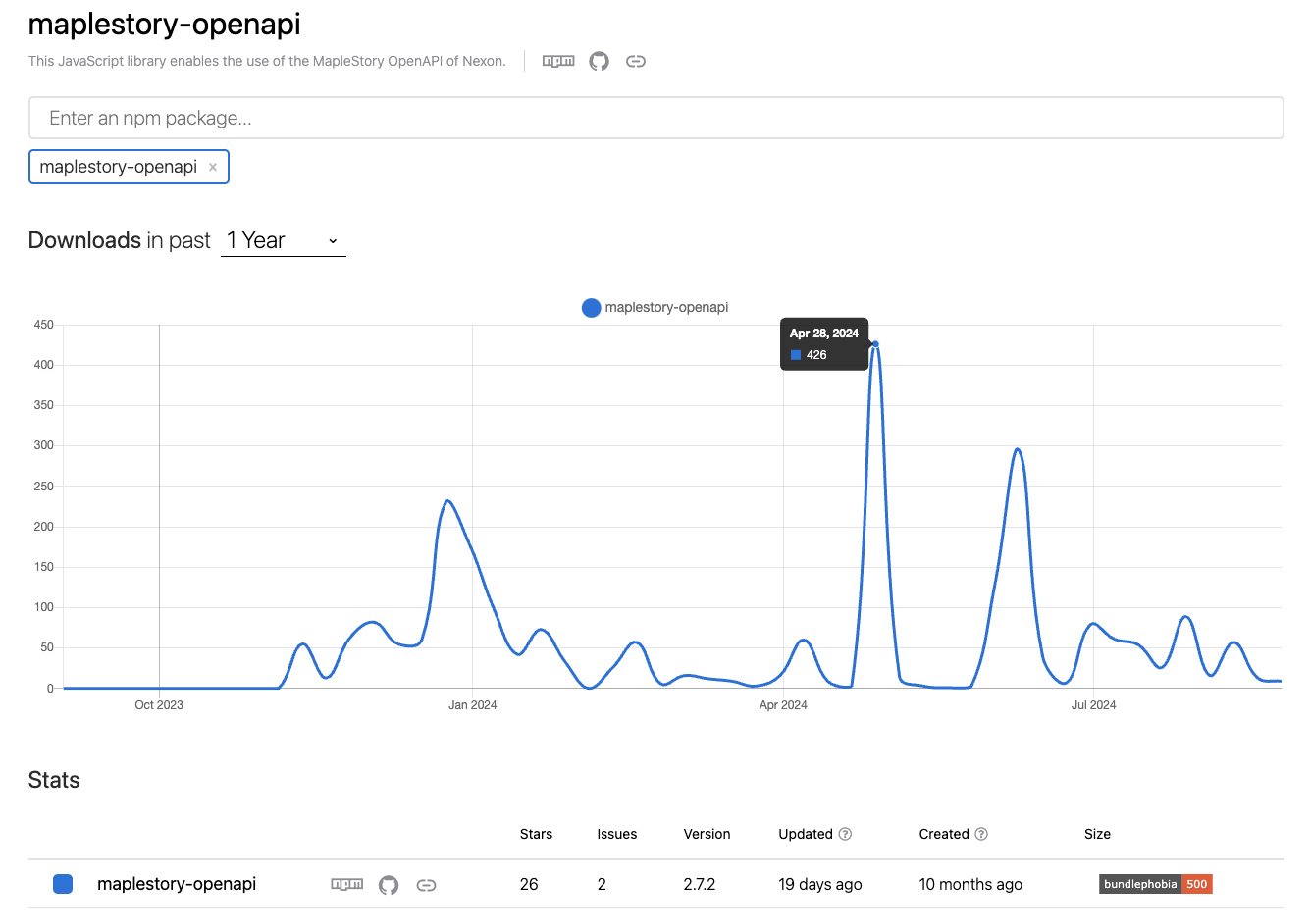Open maplestory-openapi link in Stats row
The image size is (1310, 924).
177,884
